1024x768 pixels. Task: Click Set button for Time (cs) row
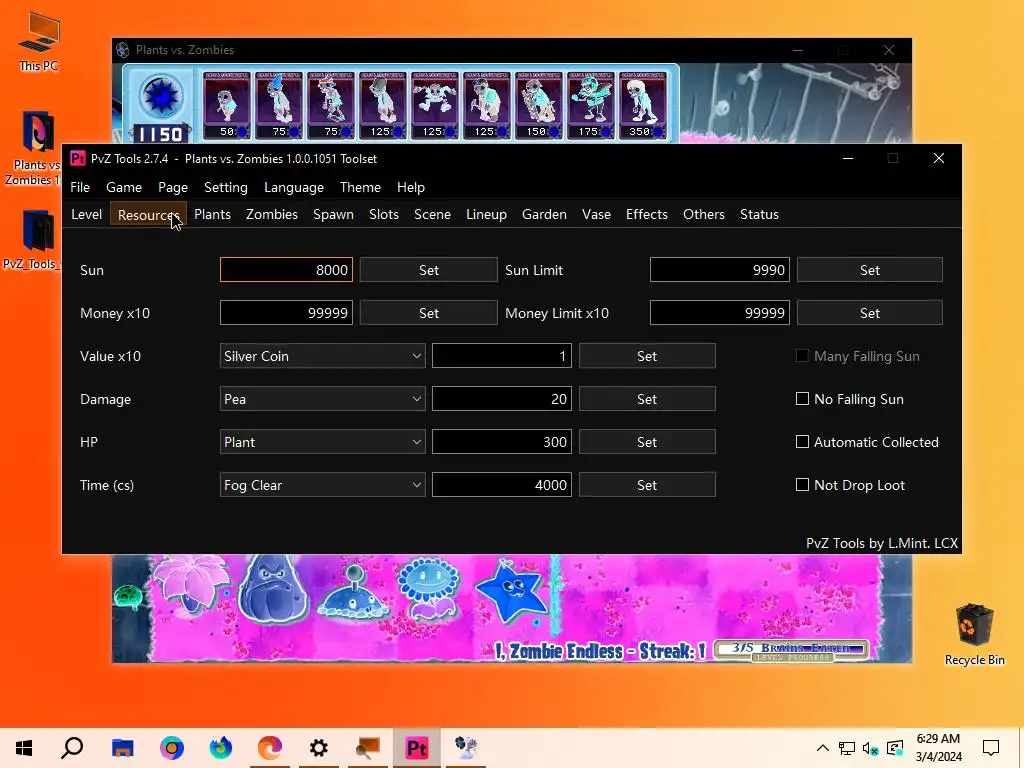tap(647, 485)
